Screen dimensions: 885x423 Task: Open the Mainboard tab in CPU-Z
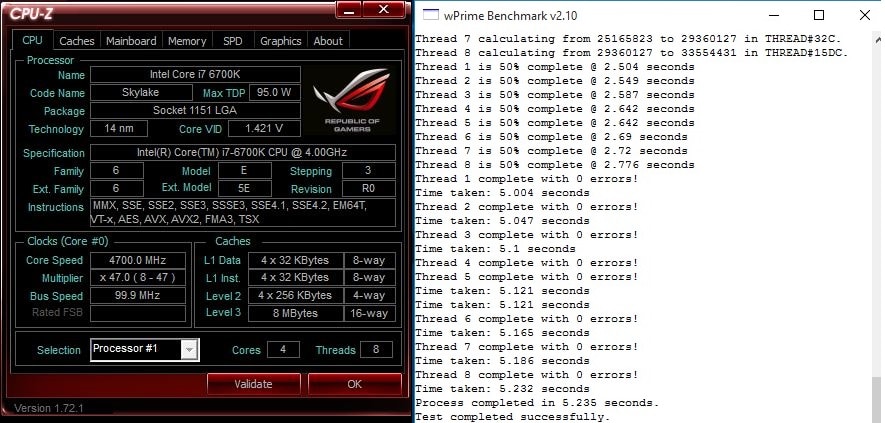[x=131, y=41]
